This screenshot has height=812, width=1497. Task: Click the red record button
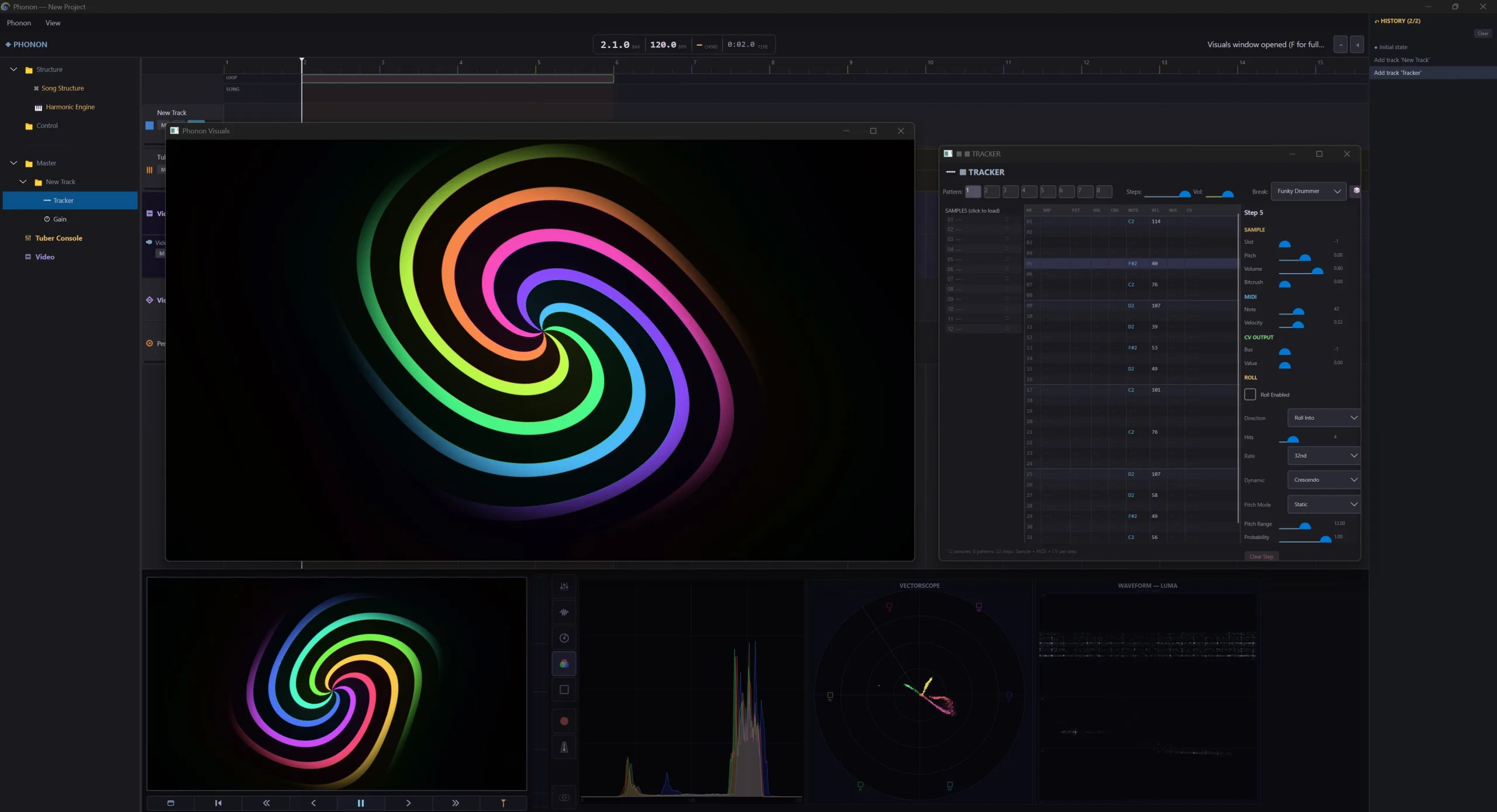[x=564, y=721]
